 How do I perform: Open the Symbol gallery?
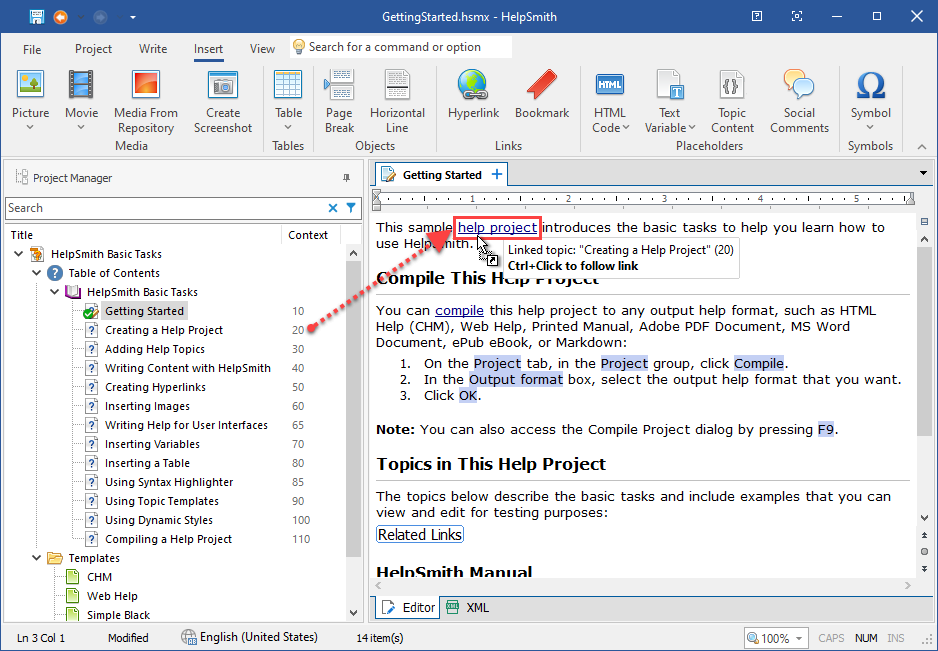[870, 99]
